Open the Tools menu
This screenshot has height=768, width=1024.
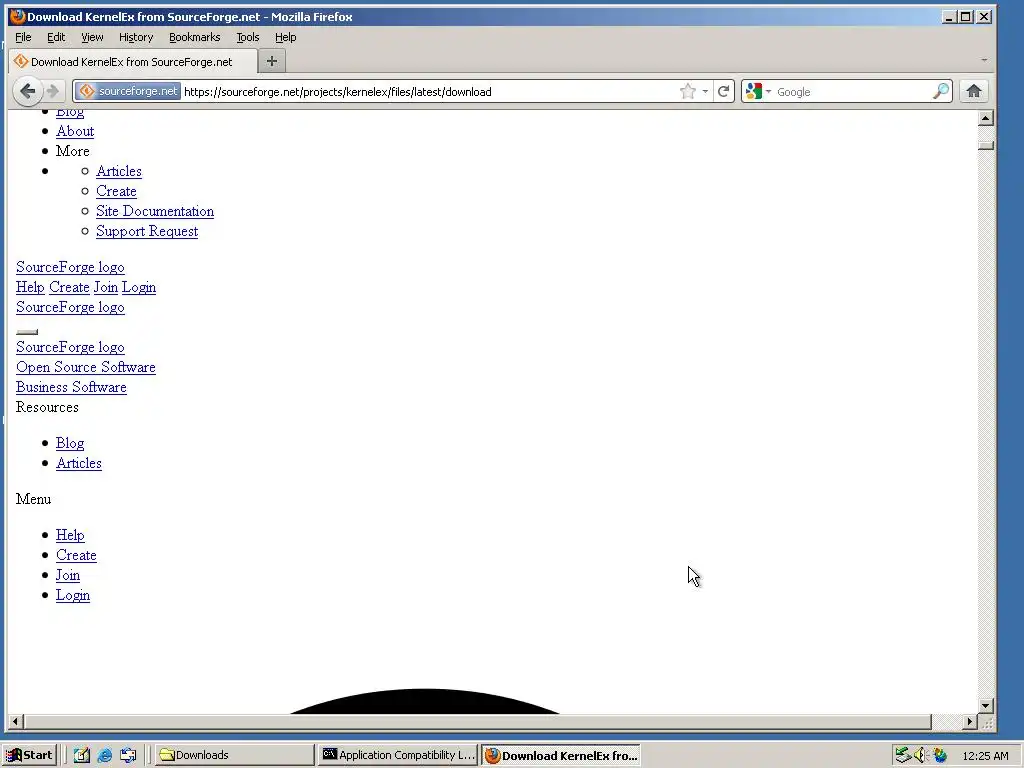(248, 37)
